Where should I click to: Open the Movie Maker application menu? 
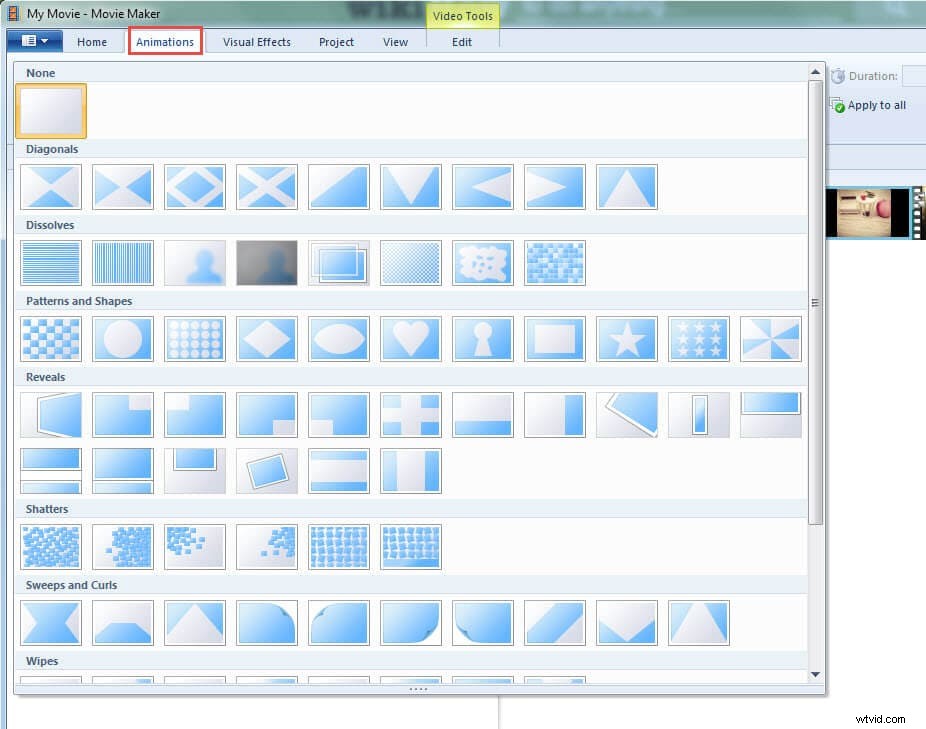[33, 41]
